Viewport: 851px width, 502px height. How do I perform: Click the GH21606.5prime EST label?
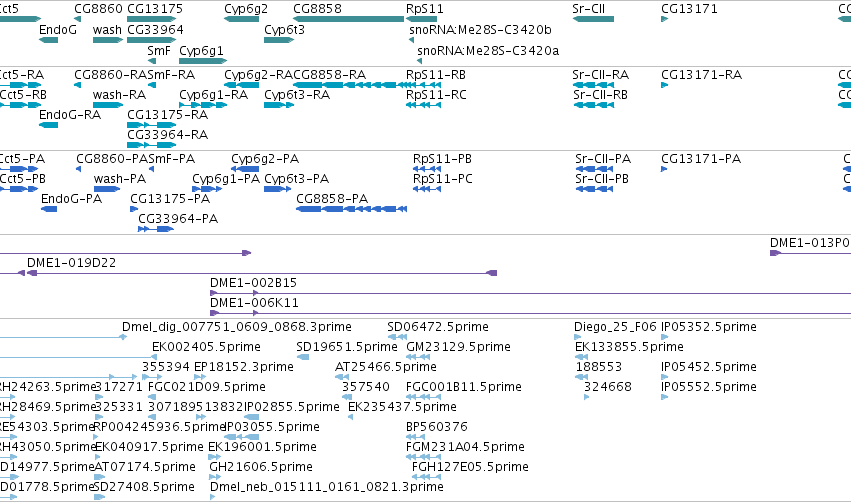point(261,467)
